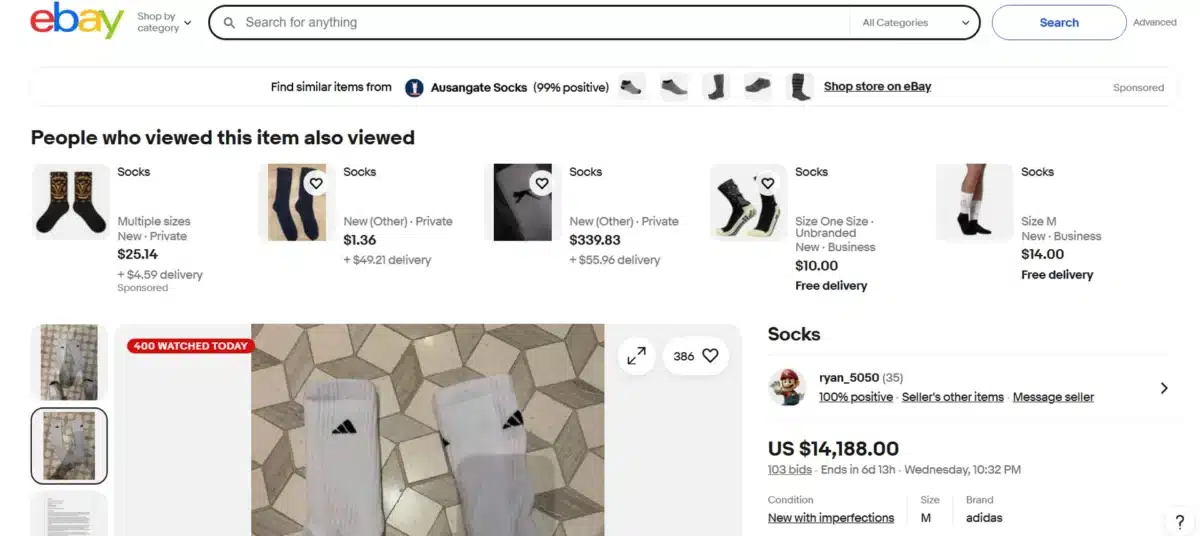Open the fourth dark shoe thumbnail in banner
The height and width of the screenshot is (536, 1200).
pos(758,87)
